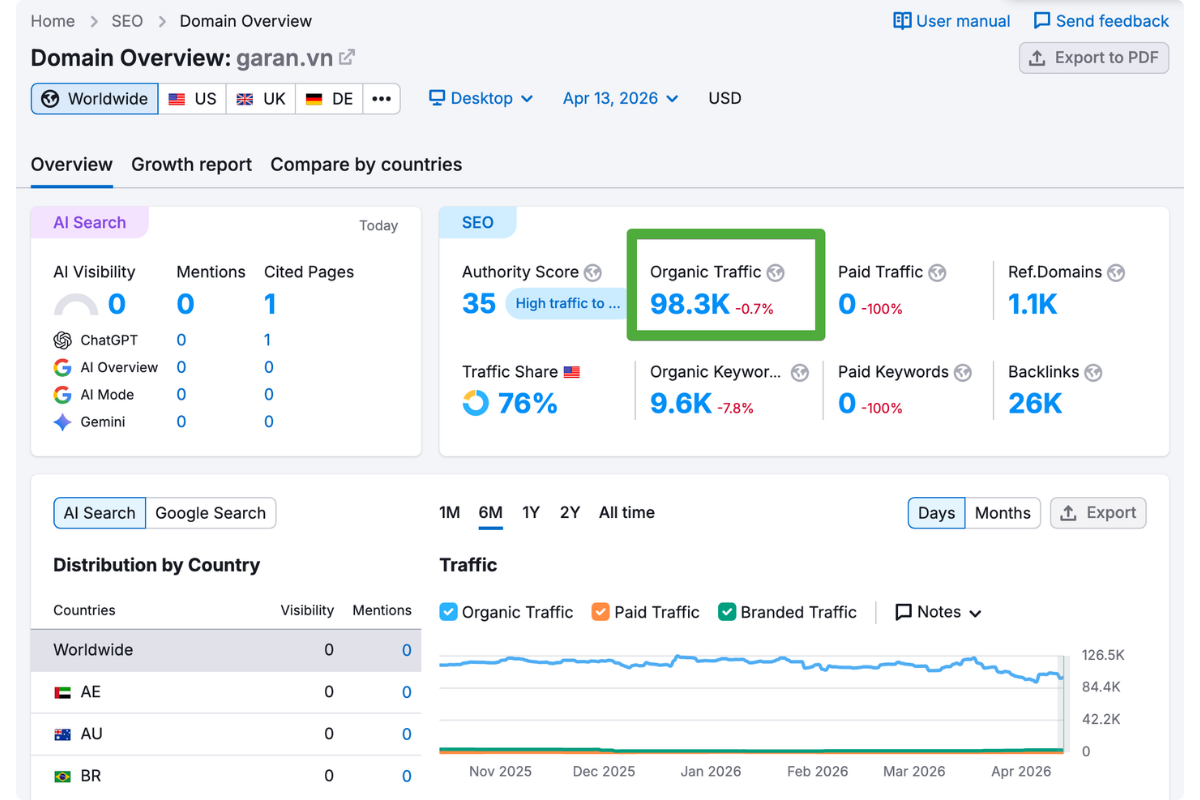1200x800 pixels.
Task: Click the ChatGPT logo icon
Action: point(63,340)
